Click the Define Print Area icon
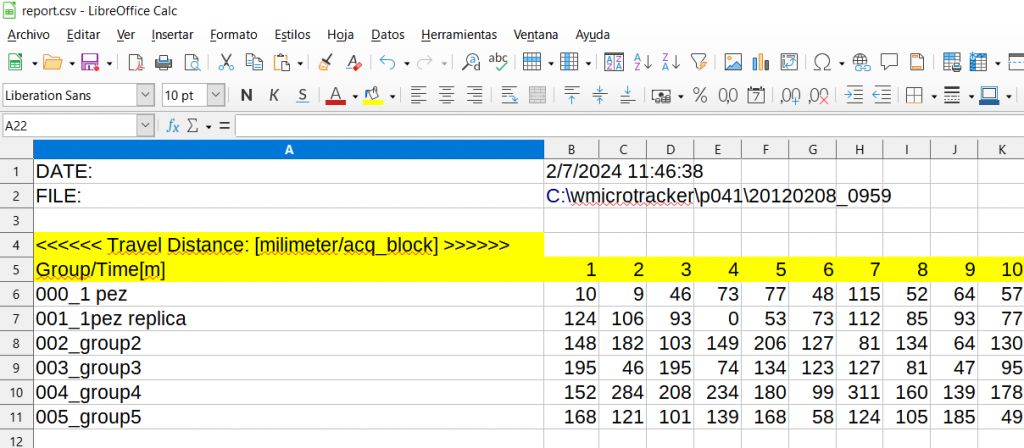The image size is (1024, 448). tap(952, 63)
